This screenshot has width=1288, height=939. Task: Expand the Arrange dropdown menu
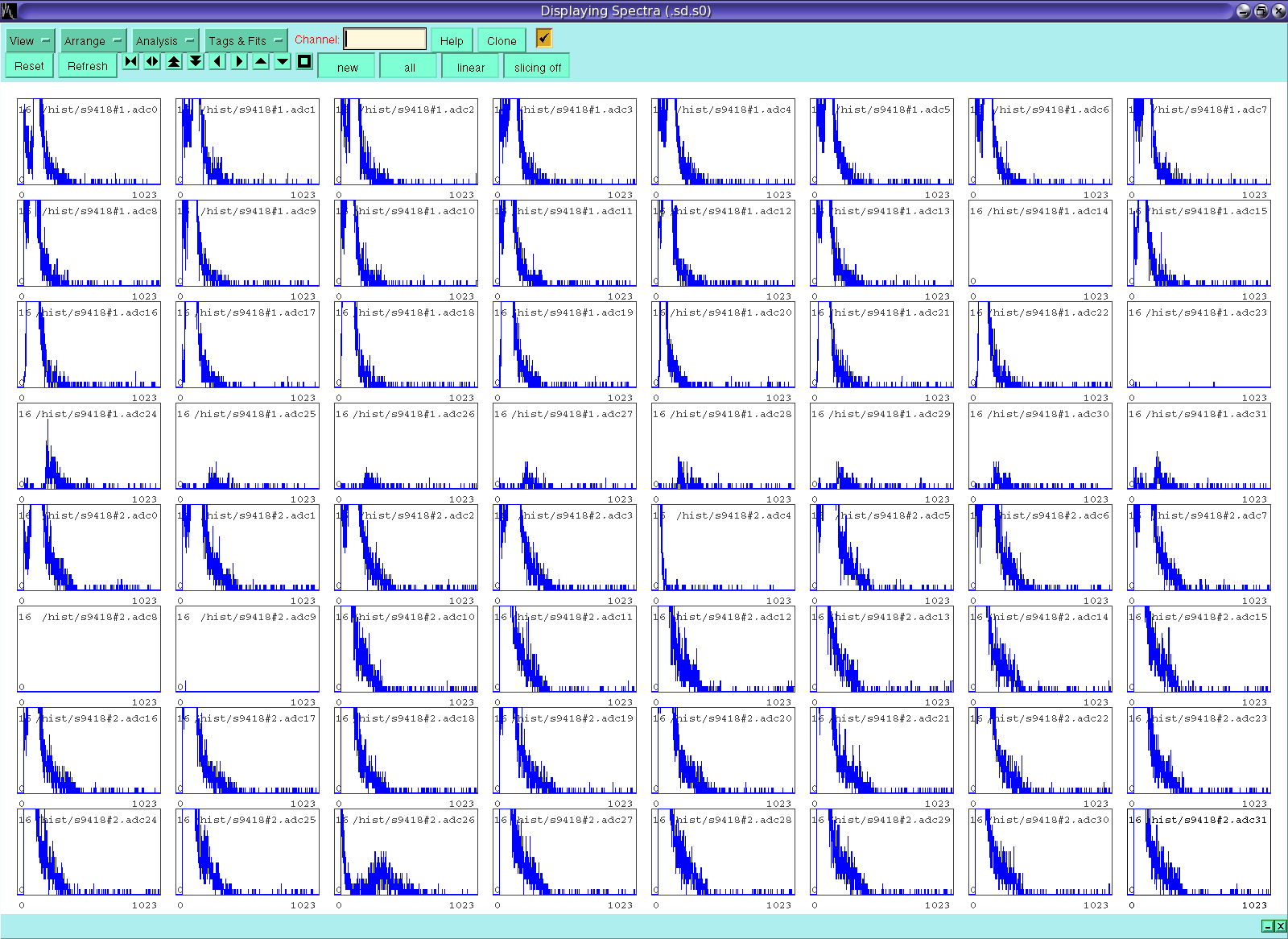pos(93,41)
